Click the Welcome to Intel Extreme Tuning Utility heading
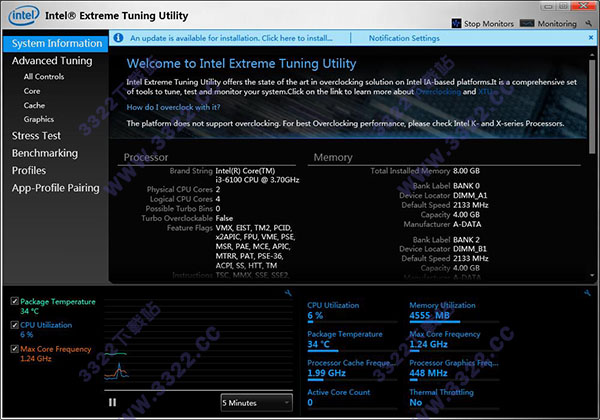 point(241,64)
